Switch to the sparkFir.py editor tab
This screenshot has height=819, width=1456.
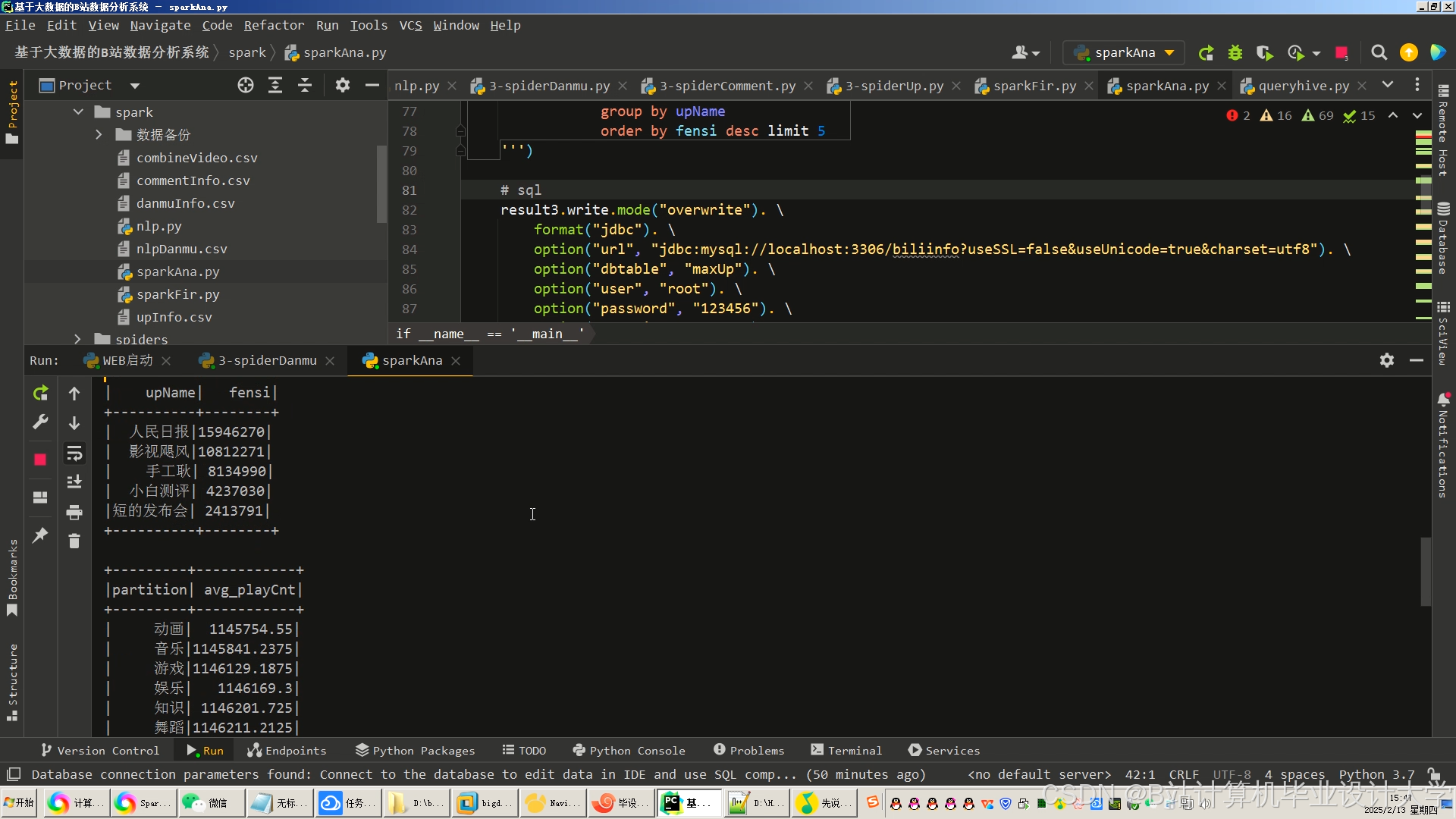point(1034,86)
